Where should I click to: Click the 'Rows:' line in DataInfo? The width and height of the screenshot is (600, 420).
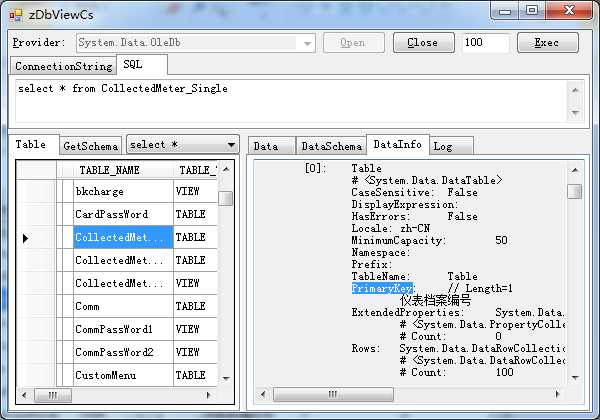tap(458, 348)
